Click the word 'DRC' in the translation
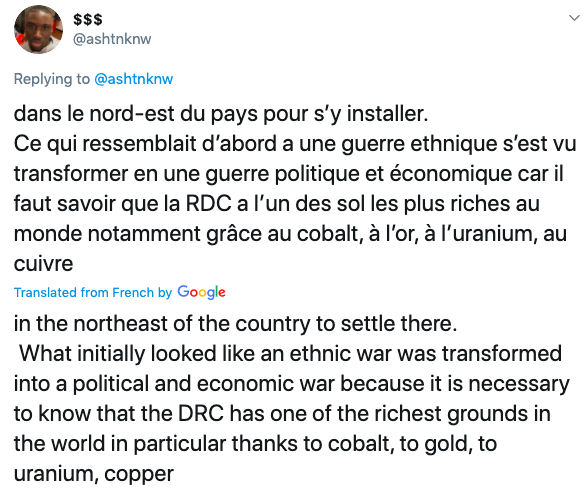The width and height of the screenshot is (587, 496). pyautogui.click(x=201, y=414)
